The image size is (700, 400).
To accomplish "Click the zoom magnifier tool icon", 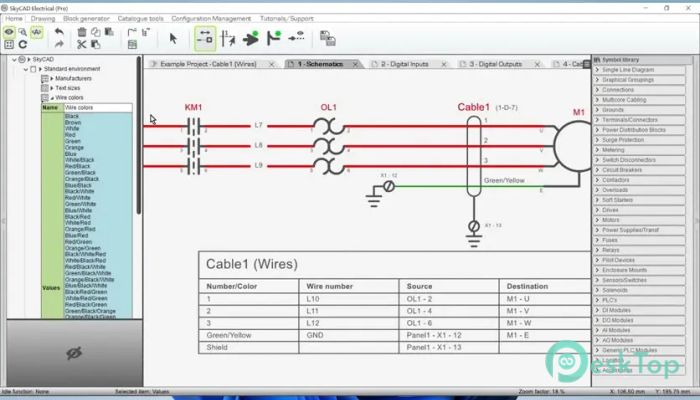I will click(x=23, y=32).
